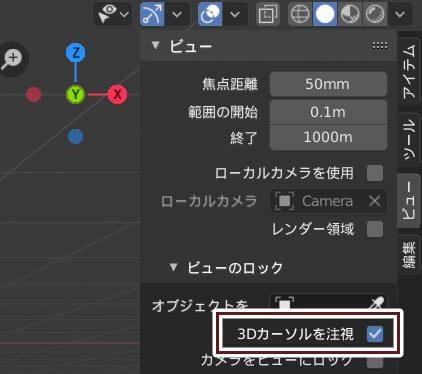Switch to Rendered shading mode
422x374 pixels.
point(375,14)
